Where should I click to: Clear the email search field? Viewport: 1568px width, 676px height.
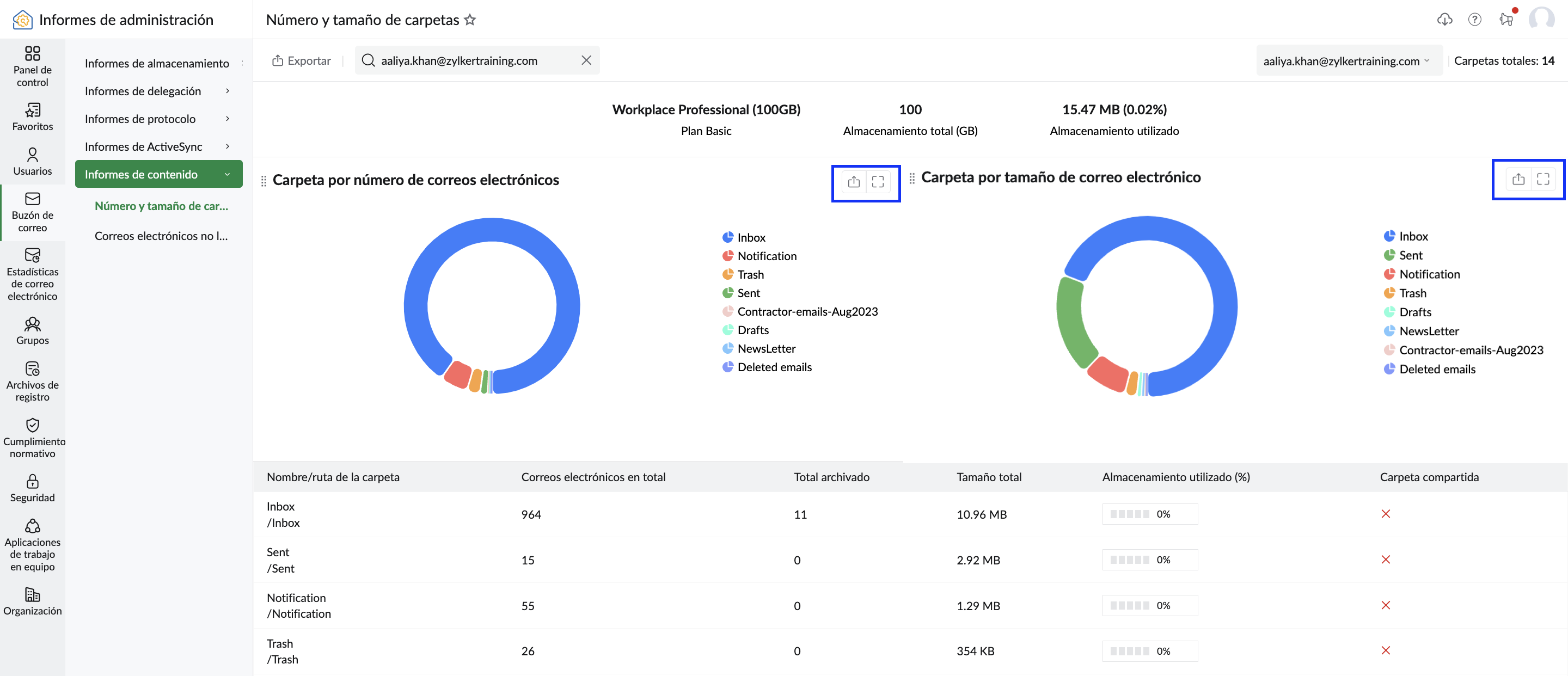tap(586, 60)
